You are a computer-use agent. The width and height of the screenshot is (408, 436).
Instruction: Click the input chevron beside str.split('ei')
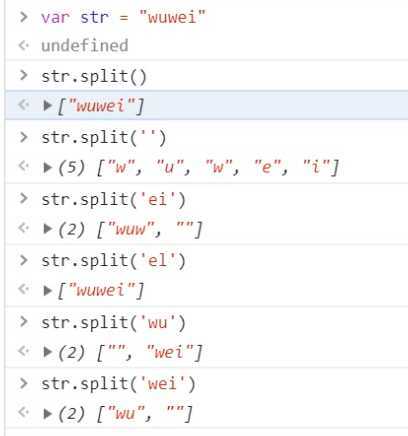[x=24, y=199]
